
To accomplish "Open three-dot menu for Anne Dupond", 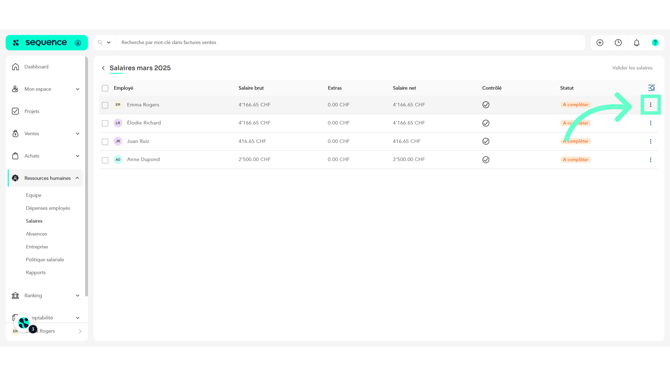I will click(650, 159).
